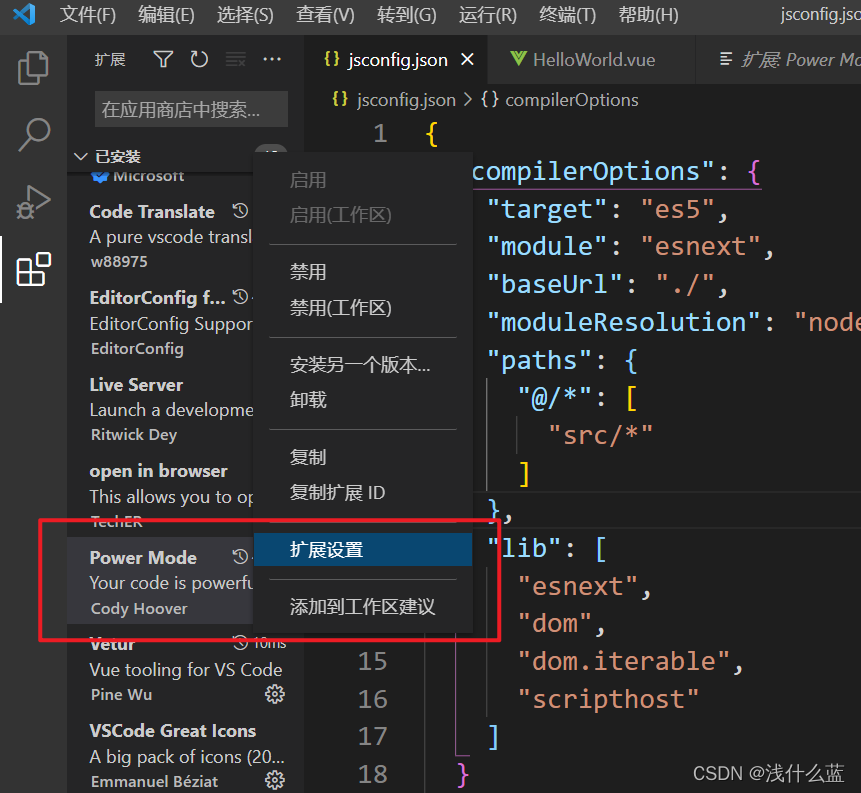Select 复制 in the context menu
This screenshot has height=793, width=861.
tap(363, 457)
